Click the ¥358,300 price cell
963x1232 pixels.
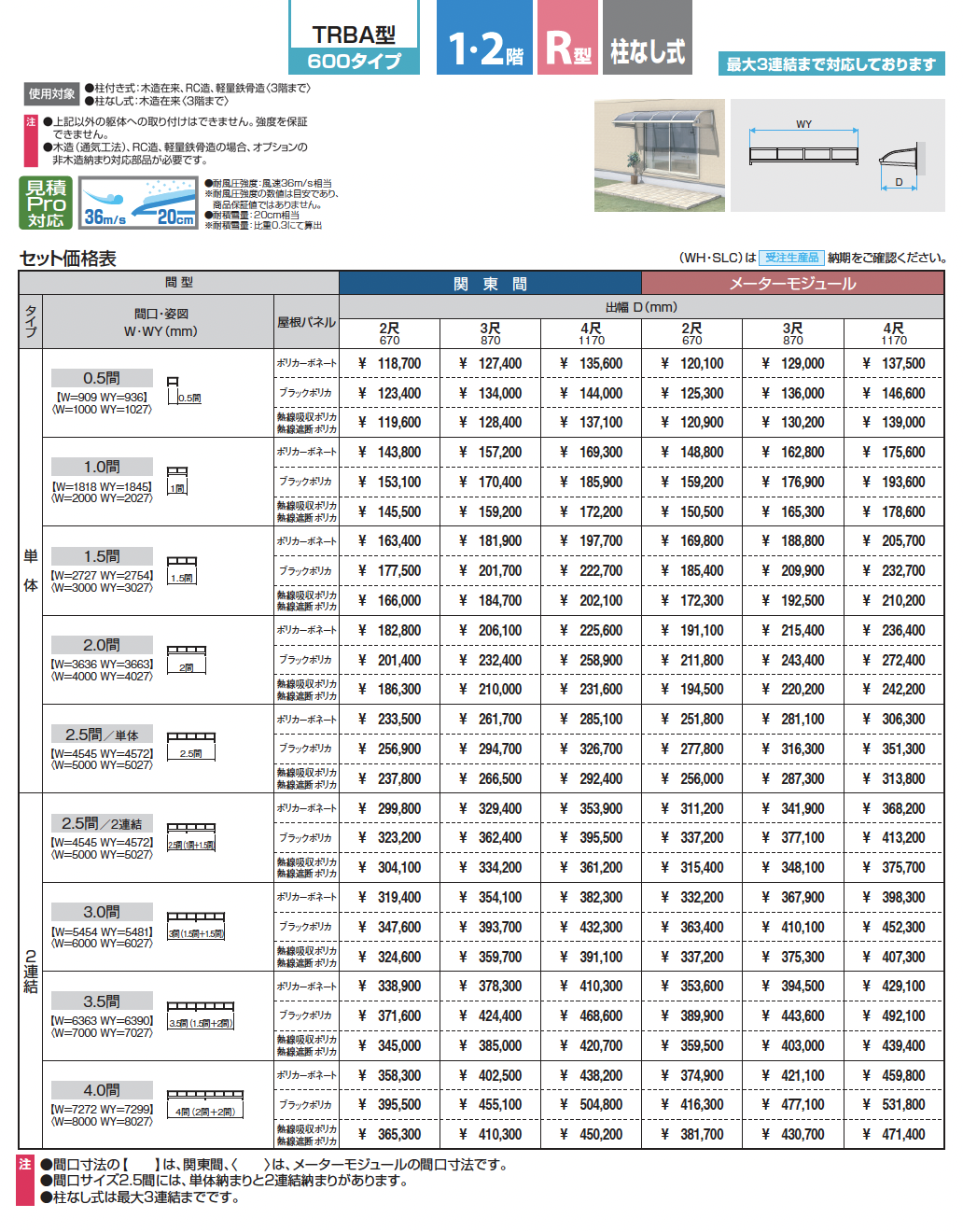point(390,1075)
